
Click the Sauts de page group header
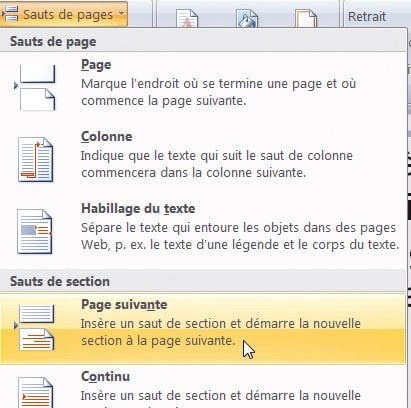[x=53, y=42]
